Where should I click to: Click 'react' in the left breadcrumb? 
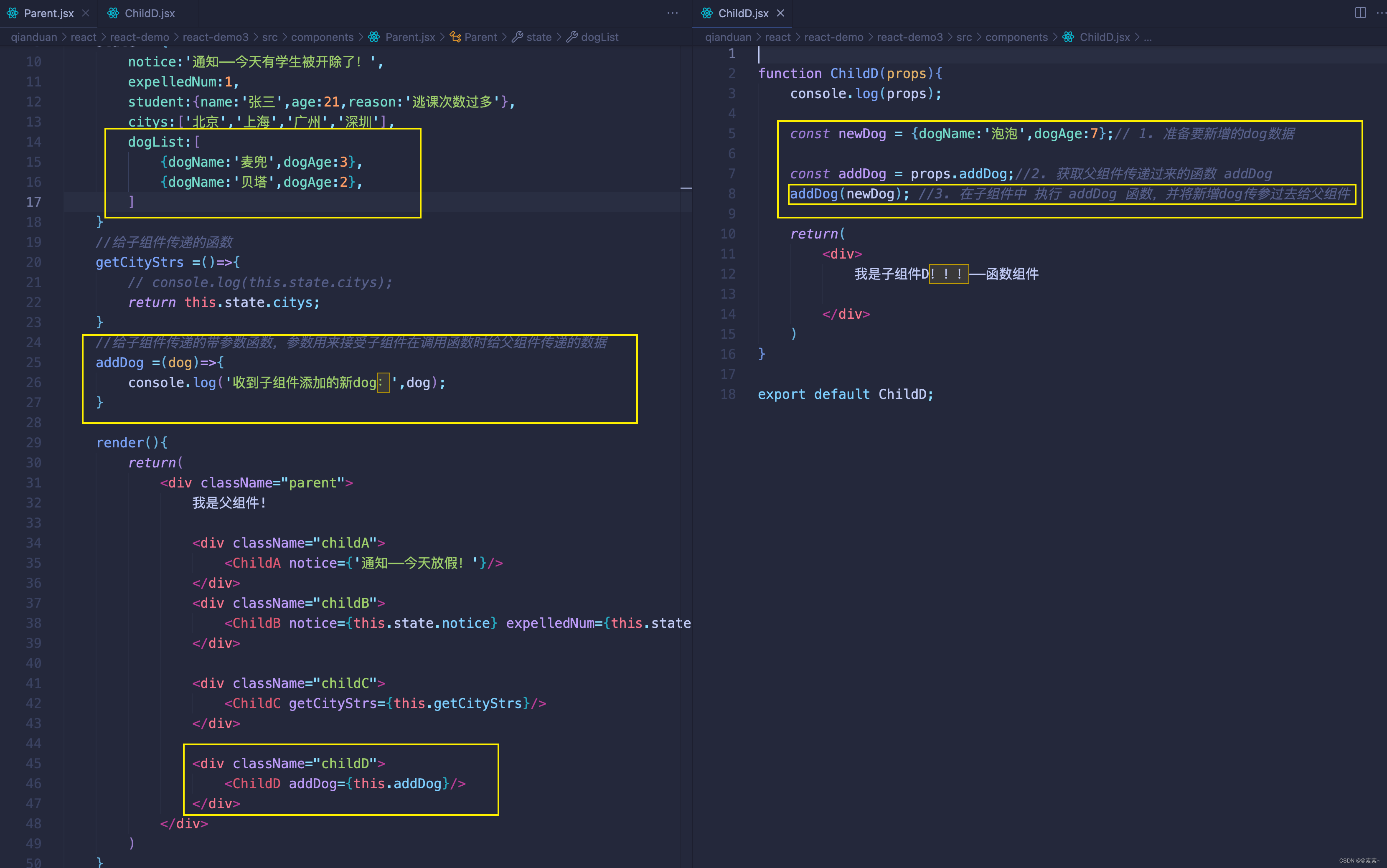coord(83,37)
